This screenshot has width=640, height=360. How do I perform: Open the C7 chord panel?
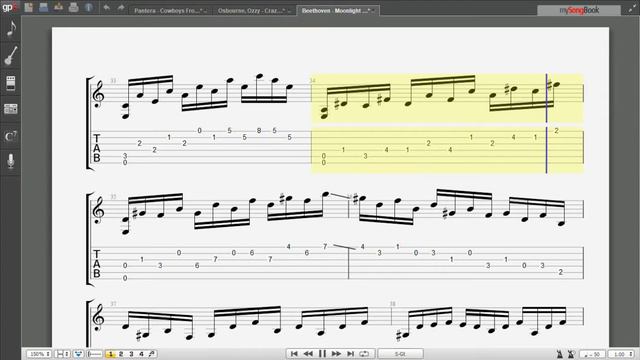pyautogui.click(x=11, y=136)
